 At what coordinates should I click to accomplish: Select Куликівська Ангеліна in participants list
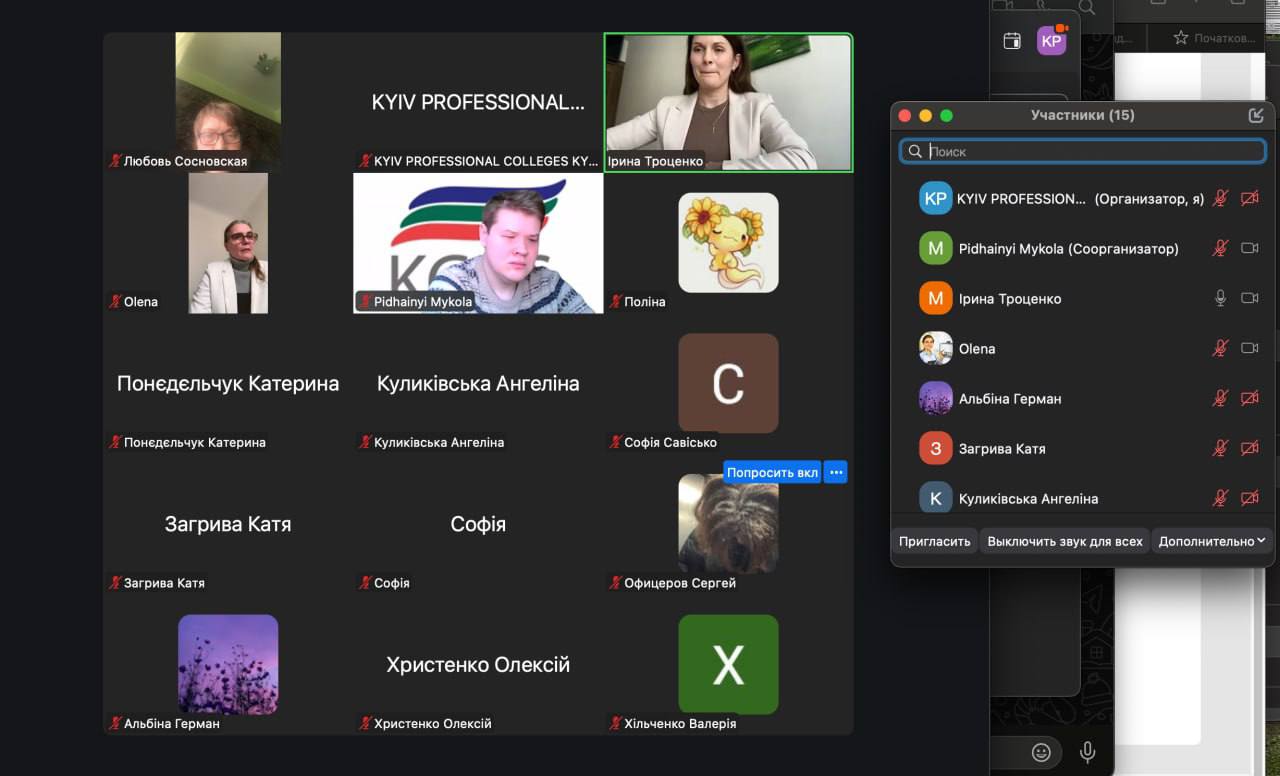1027,498
